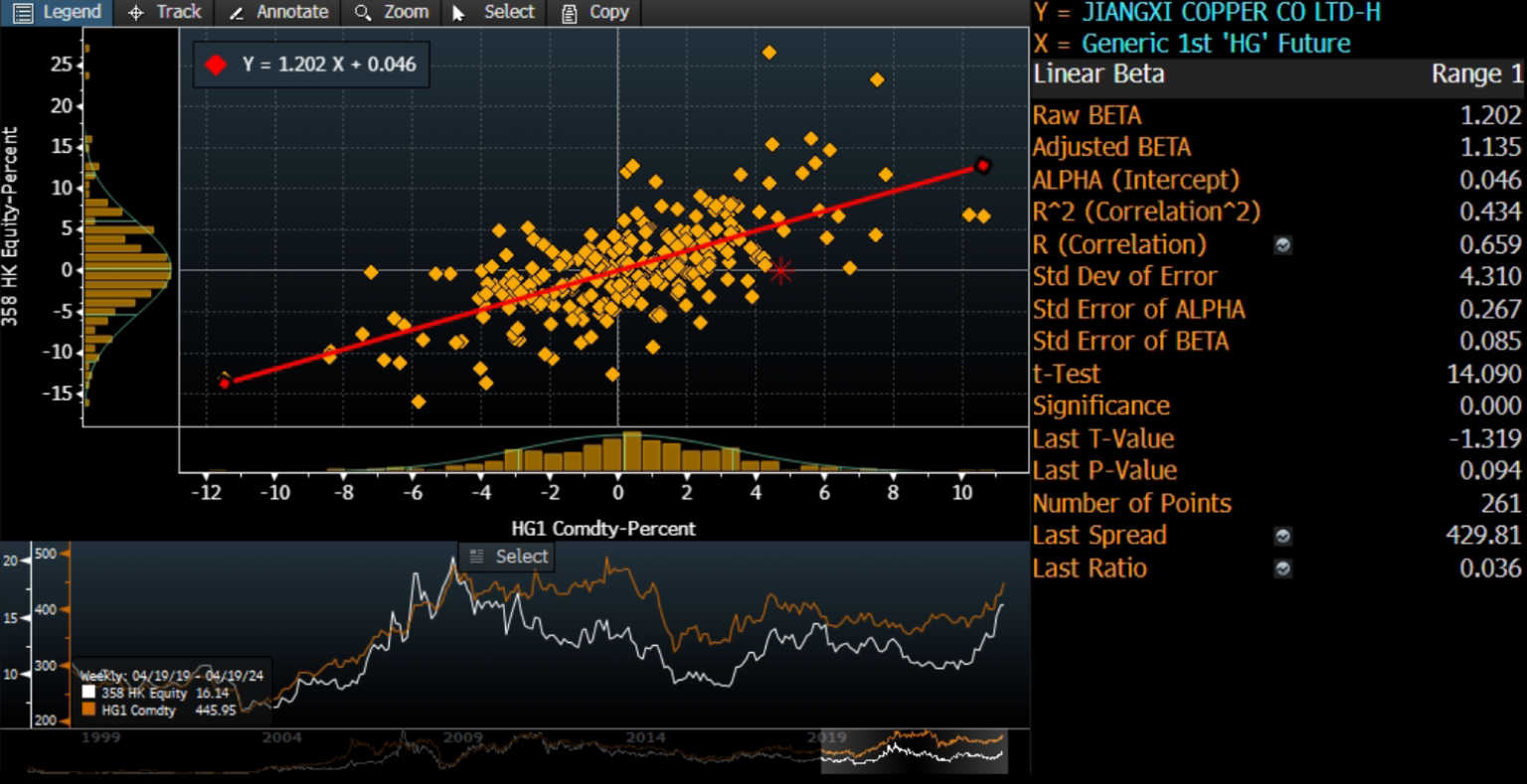Click the Y = JIANGXI COPPER CO LTD-H field

click(x=1207, y=13)
